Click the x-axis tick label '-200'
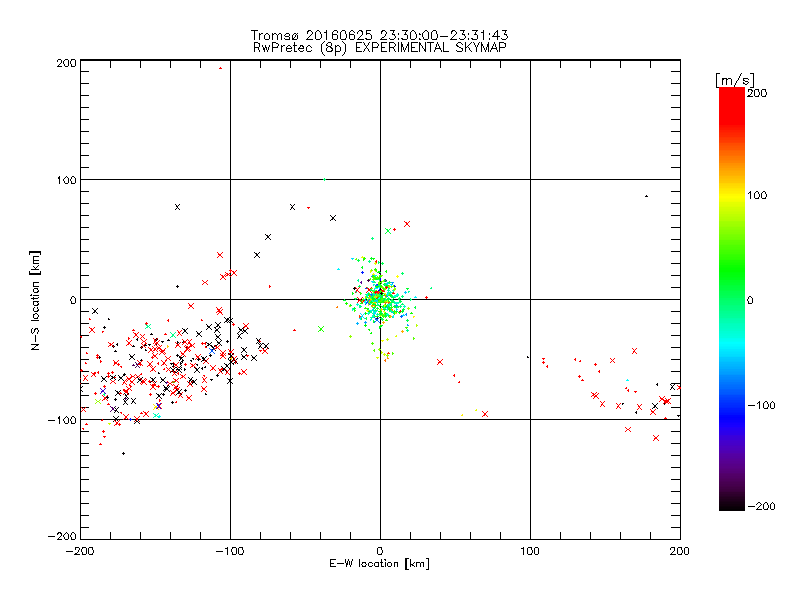Image resolution: width=800 pixels, height=600 pixels. pos(80,551)
